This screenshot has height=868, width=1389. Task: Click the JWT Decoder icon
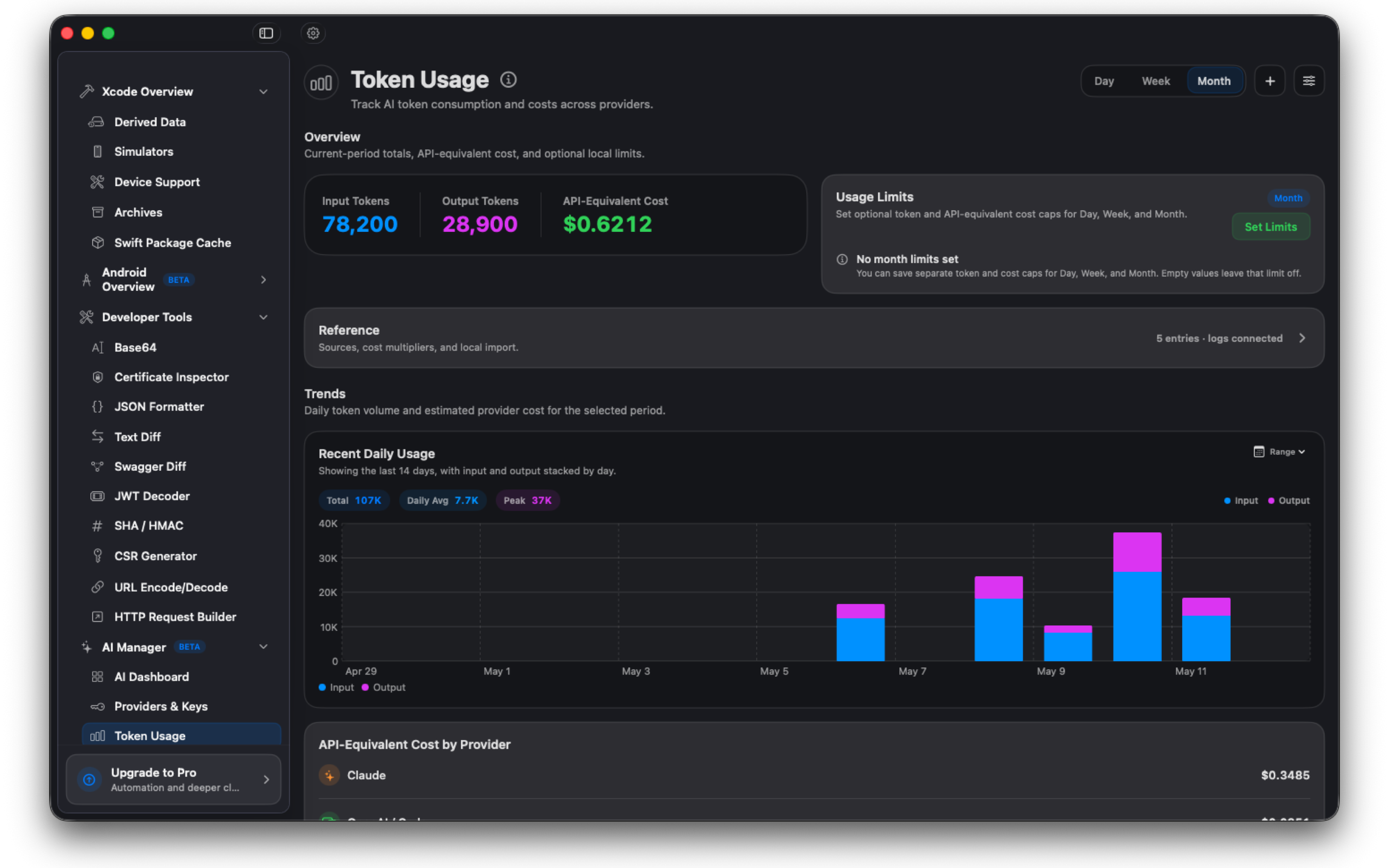click(x=97, y=496)
